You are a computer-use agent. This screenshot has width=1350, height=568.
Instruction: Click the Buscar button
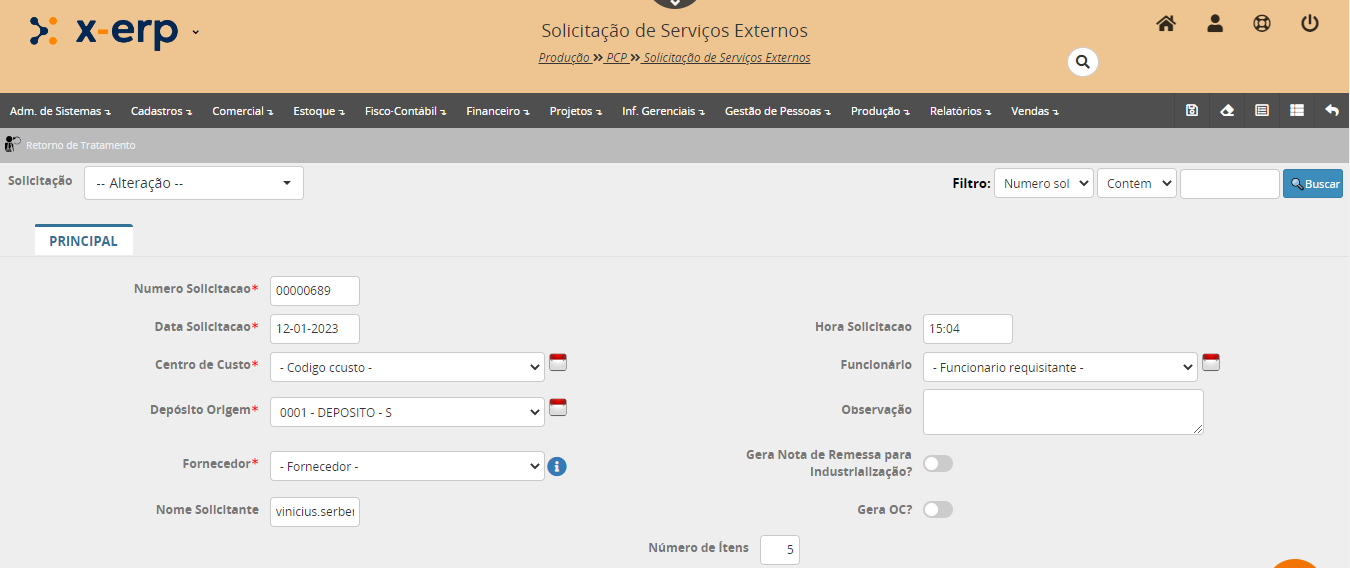pyautogui.click(x=1313, y=184)
